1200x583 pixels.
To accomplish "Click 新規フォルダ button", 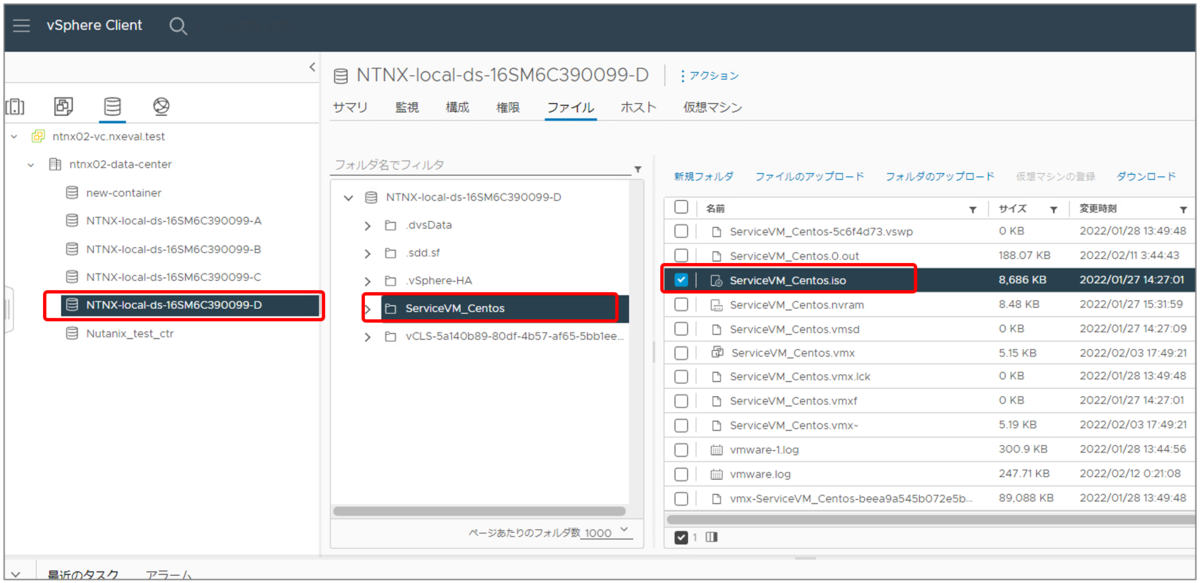I will [703, 177].
